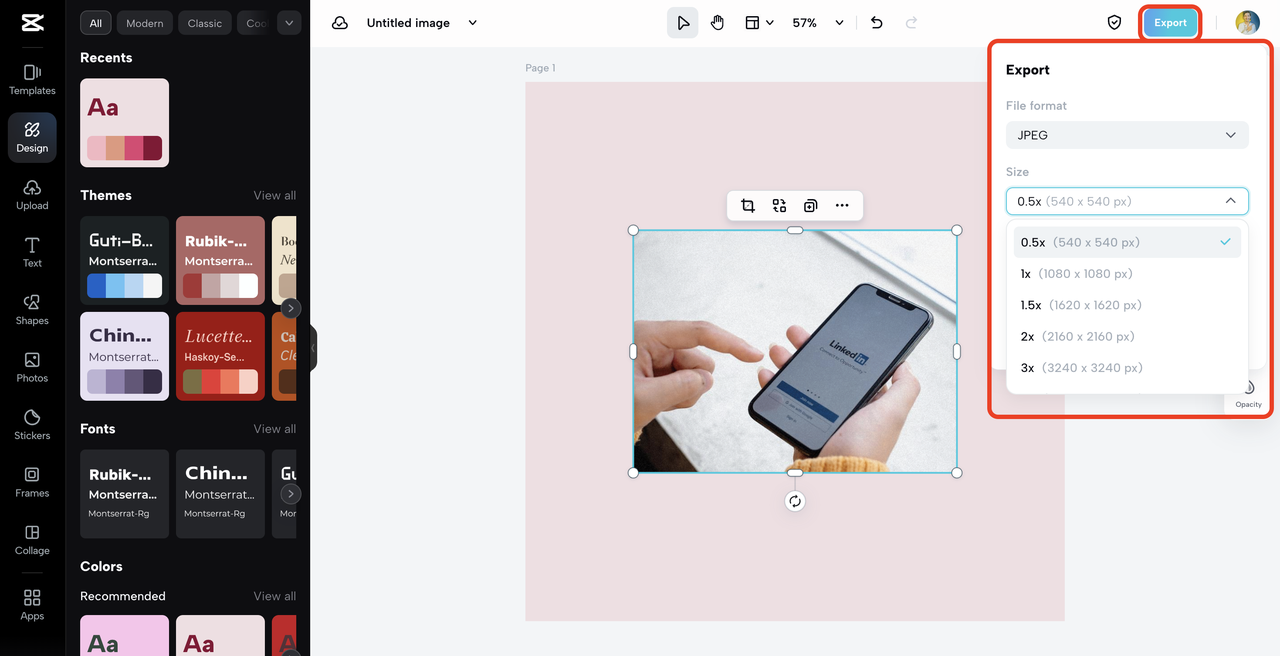Collapse the Size dropdown showing 0.5x

1127,201
